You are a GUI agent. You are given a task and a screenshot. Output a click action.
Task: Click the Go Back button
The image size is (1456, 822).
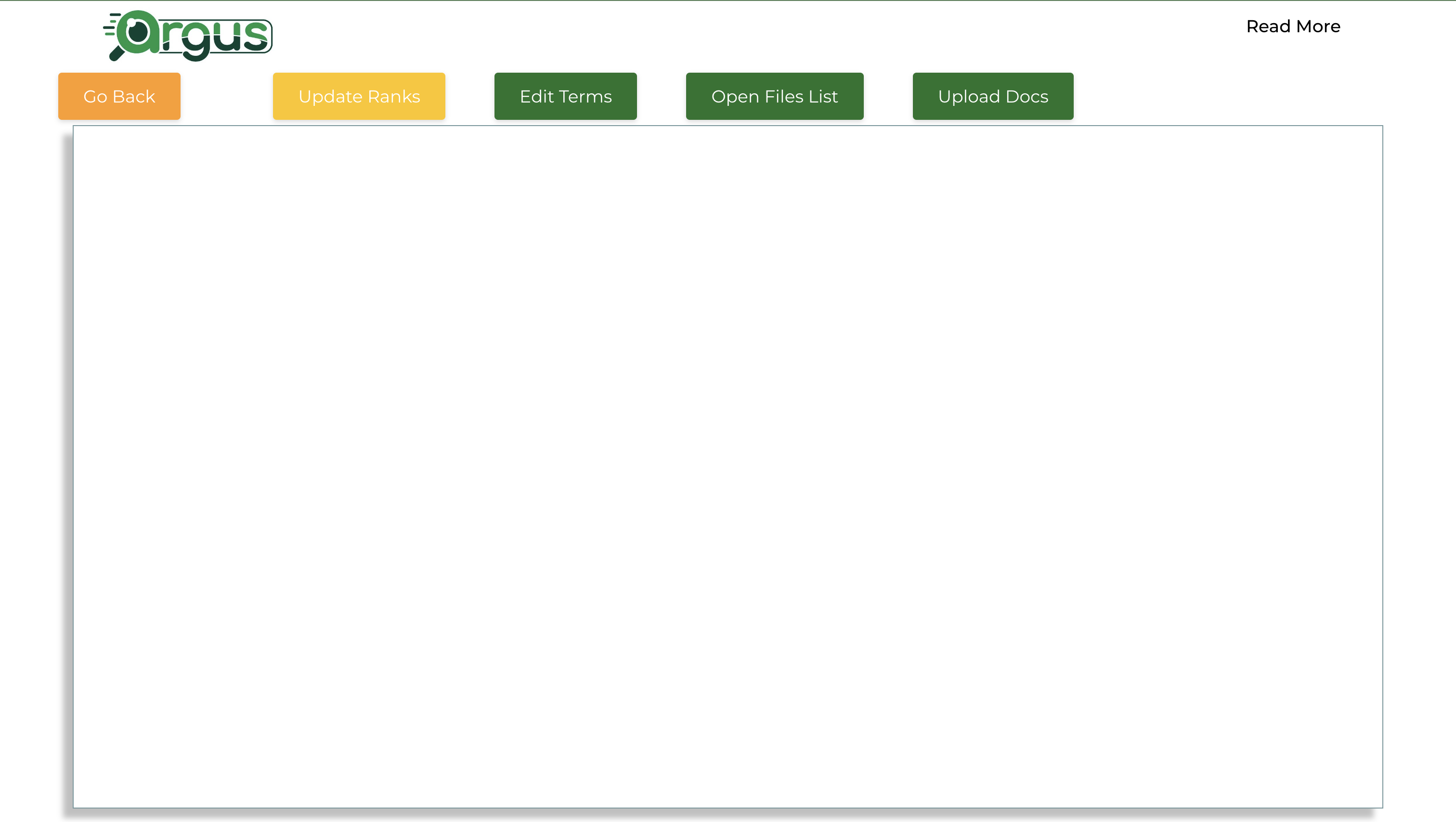[x=119, y=96]
